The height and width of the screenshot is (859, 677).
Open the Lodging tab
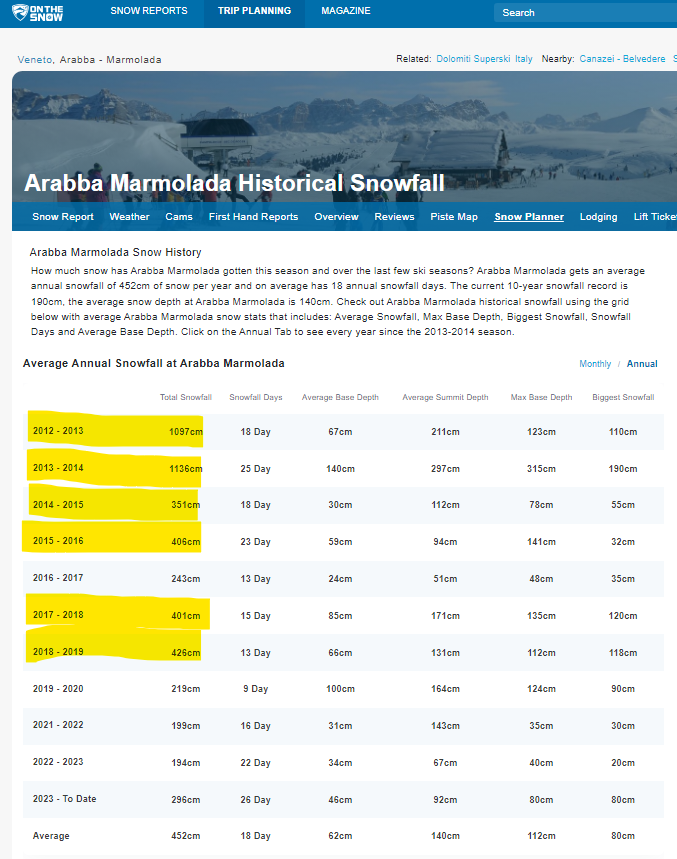coord(599,216)
